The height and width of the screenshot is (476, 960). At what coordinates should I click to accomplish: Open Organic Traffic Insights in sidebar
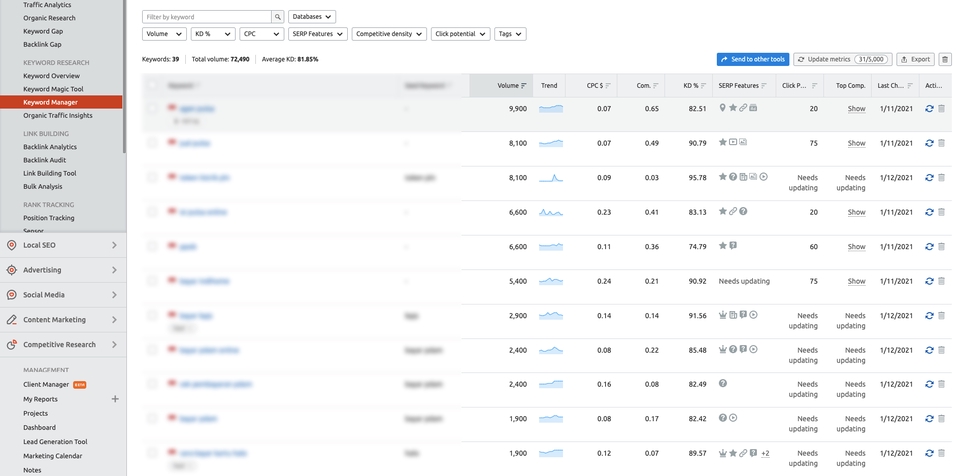[58, 115]
